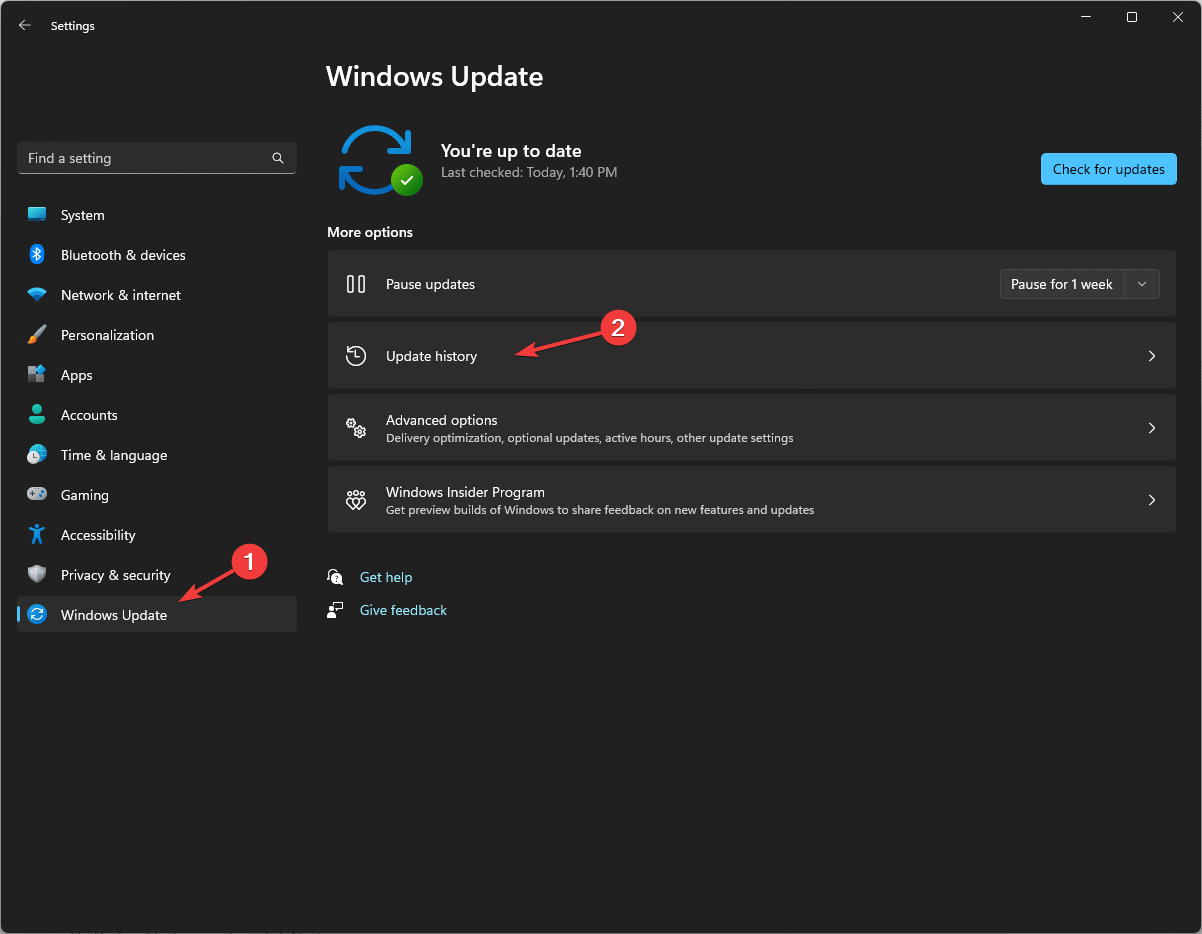Click the back arrow in Settings title bar
Image resolution: width=1202 pixels, height=934 pixels.
click(x=25, y=26)
